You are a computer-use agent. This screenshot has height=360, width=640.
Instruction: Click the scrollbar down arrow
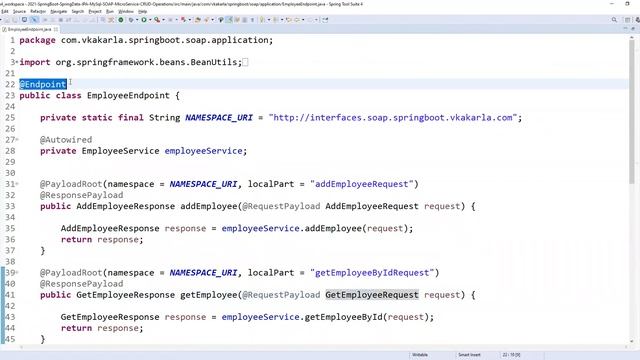[632, 341]
